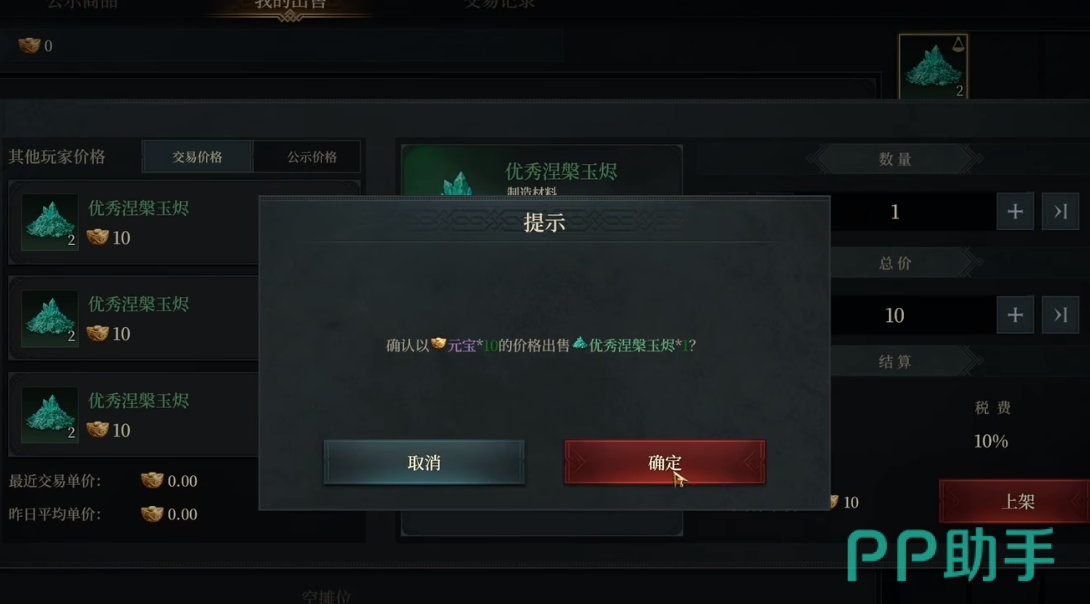Click the ingot icon beside 最近交易单价

[x=152, y=480]
